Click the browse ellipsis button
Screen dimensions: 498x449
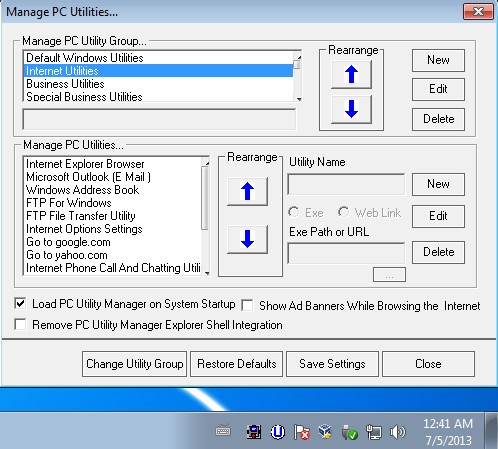pos(389,275)
